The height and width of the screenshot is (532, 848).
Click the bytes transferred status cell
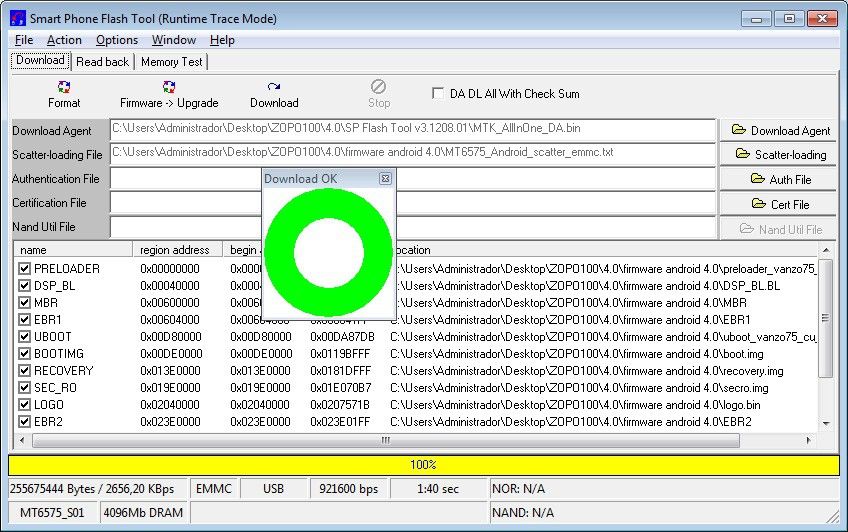97,489
